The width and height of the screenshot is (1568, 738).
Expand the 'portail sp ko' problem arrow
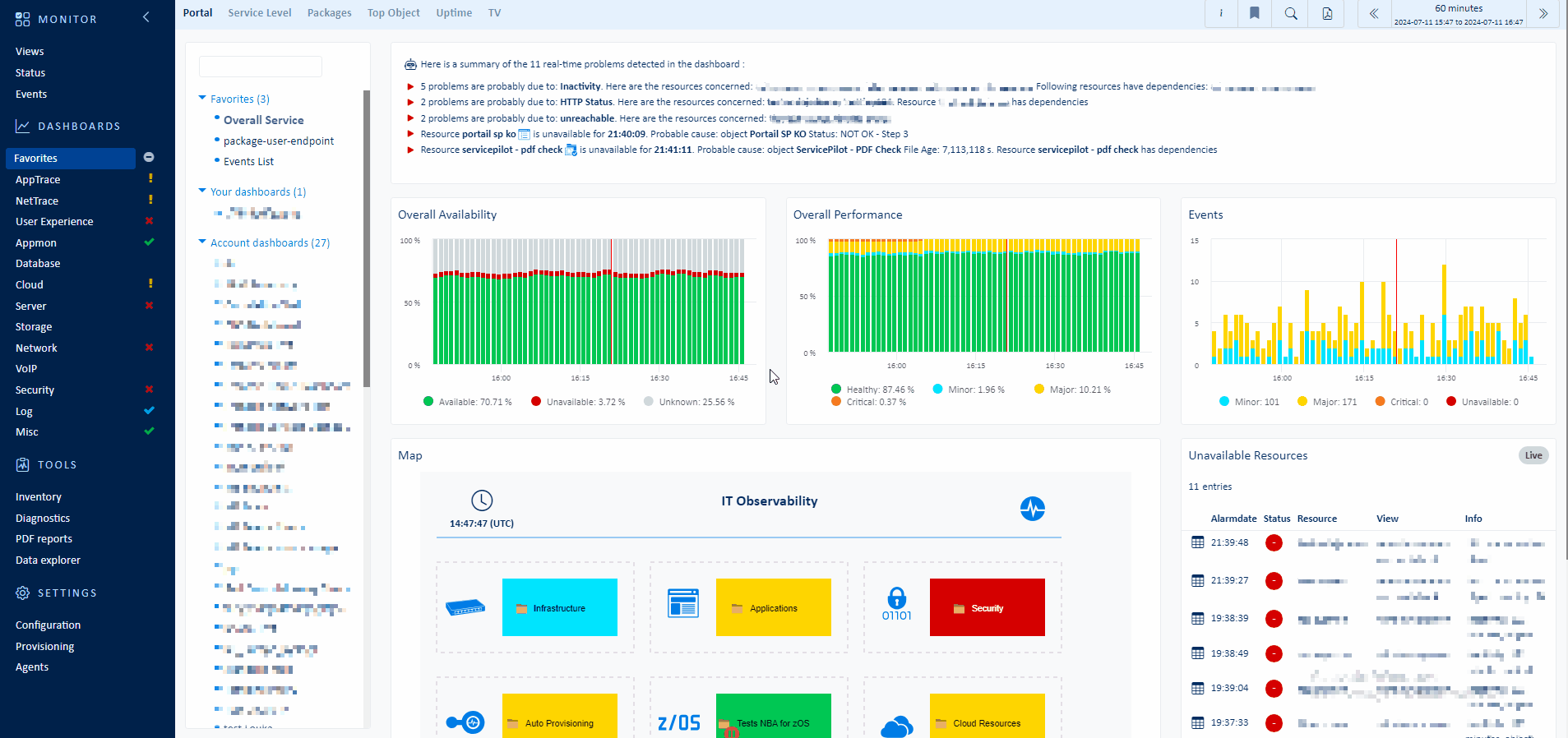coord(410,134)
